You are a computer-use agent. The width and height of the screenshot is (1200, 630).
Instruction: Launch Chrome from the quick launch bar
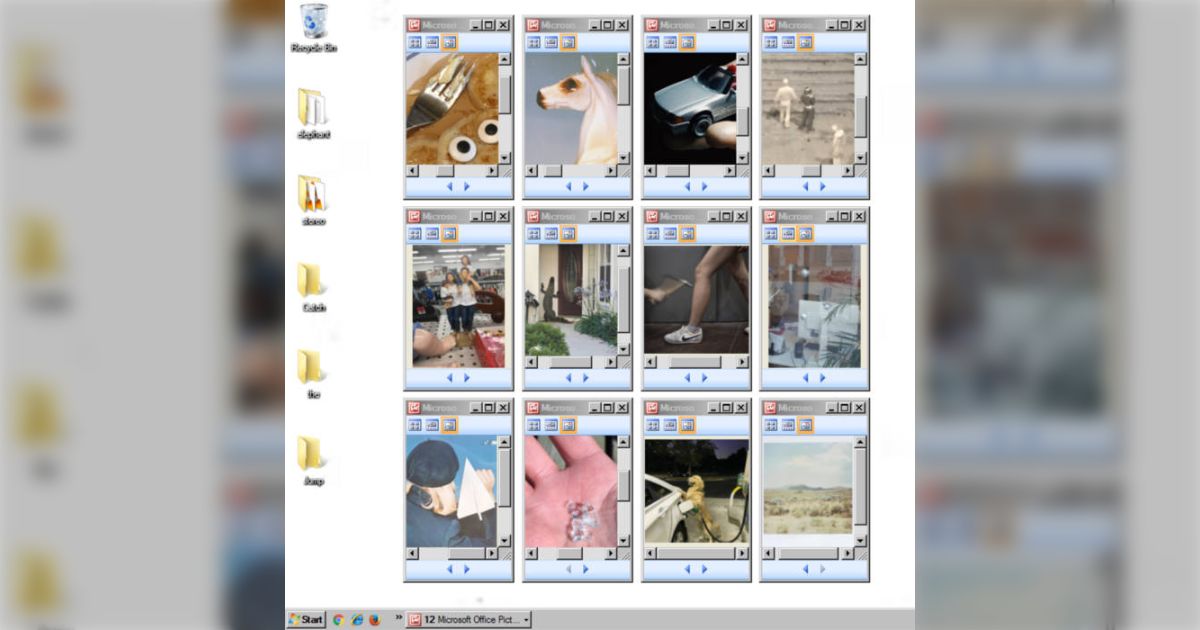338,620
